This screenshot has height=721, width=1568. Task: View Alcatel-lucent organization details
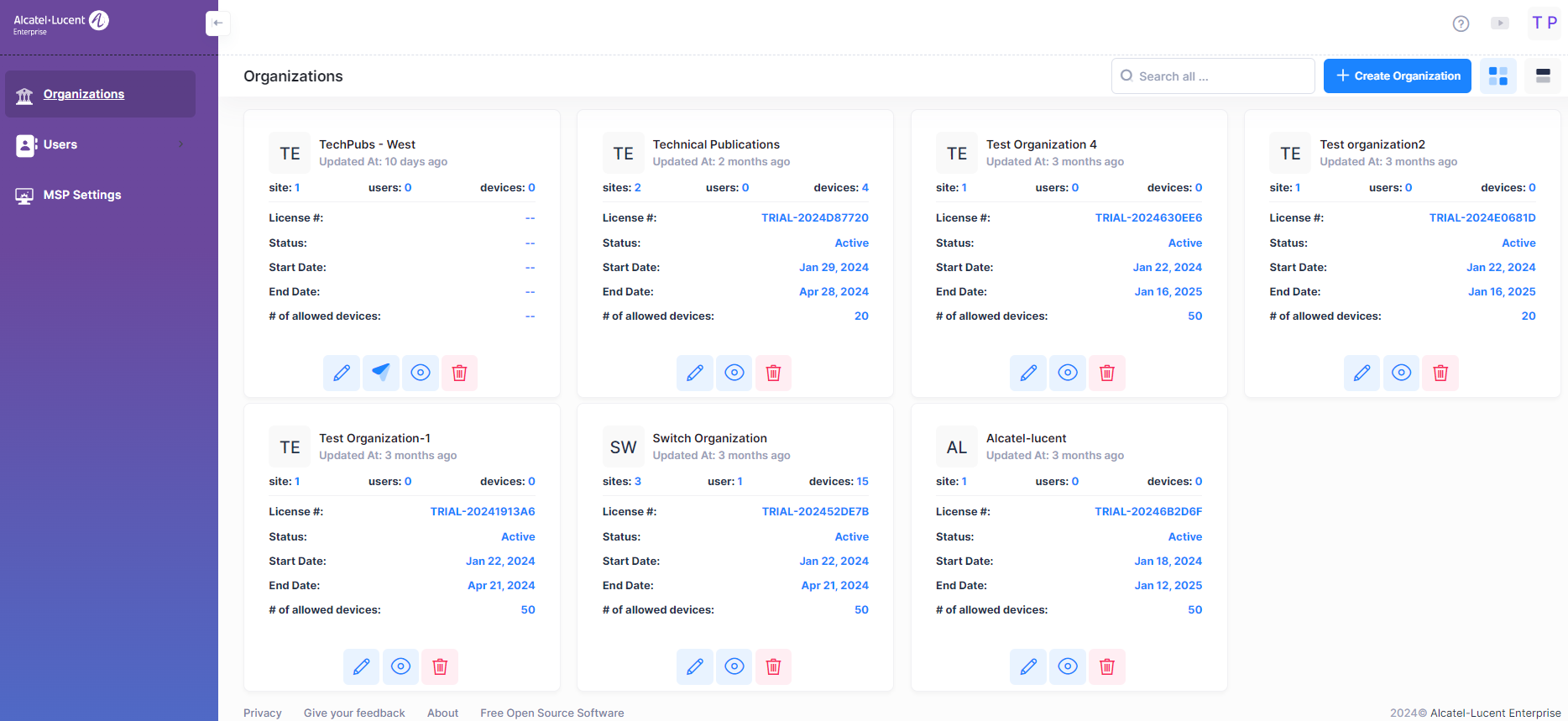(x=1068, y=666)
